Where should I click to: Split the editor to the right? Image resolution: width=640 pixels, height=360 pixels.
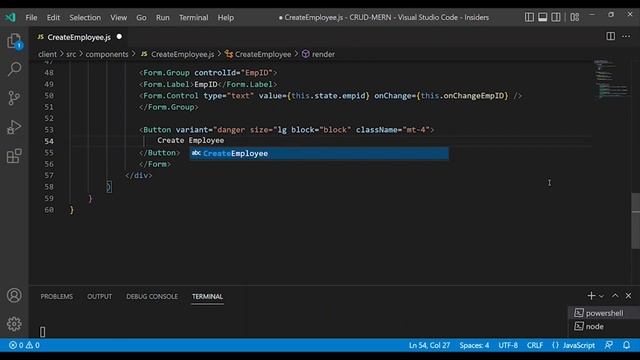(x=611, y=36)
